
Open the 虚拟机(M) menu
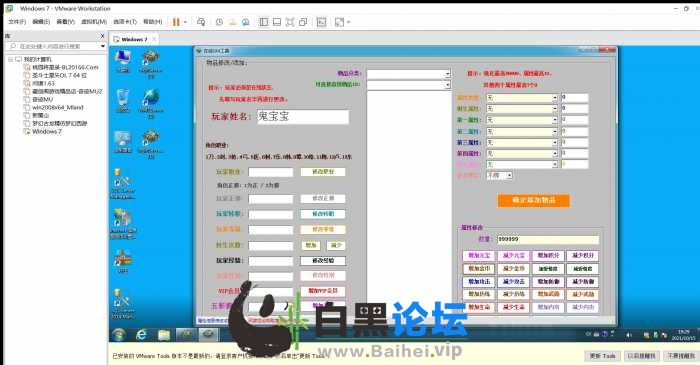(94, 22)
